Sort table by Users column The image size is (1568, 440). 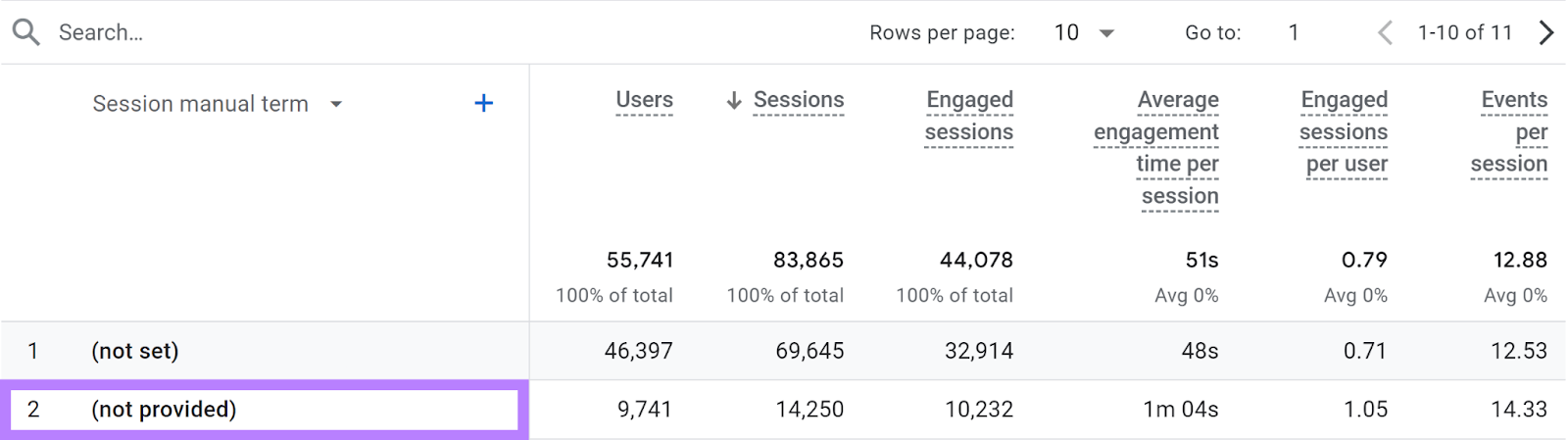(644, 100)
